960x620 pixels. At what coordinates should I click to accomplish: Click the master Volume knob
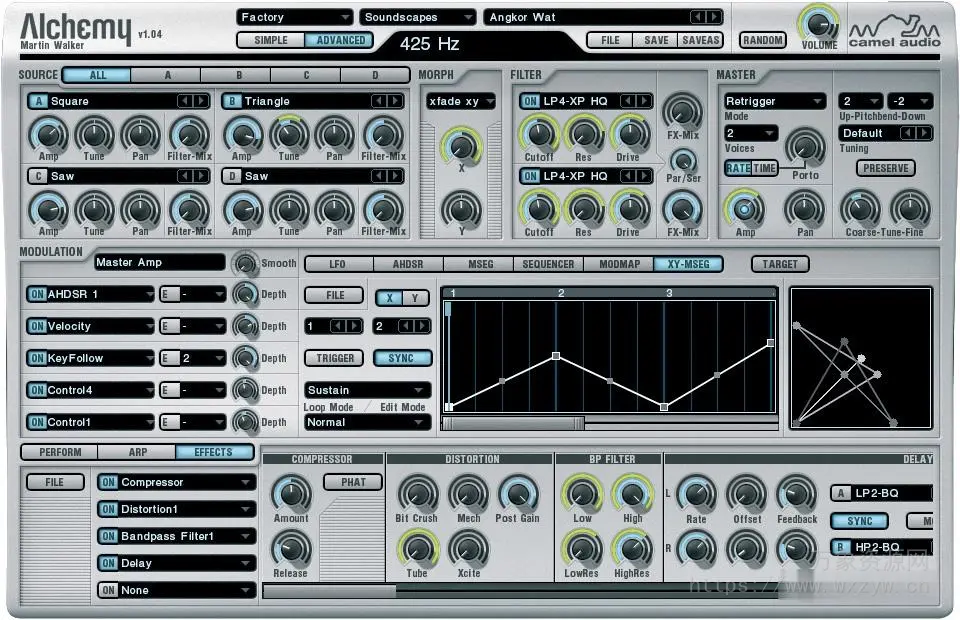[819, 25]
